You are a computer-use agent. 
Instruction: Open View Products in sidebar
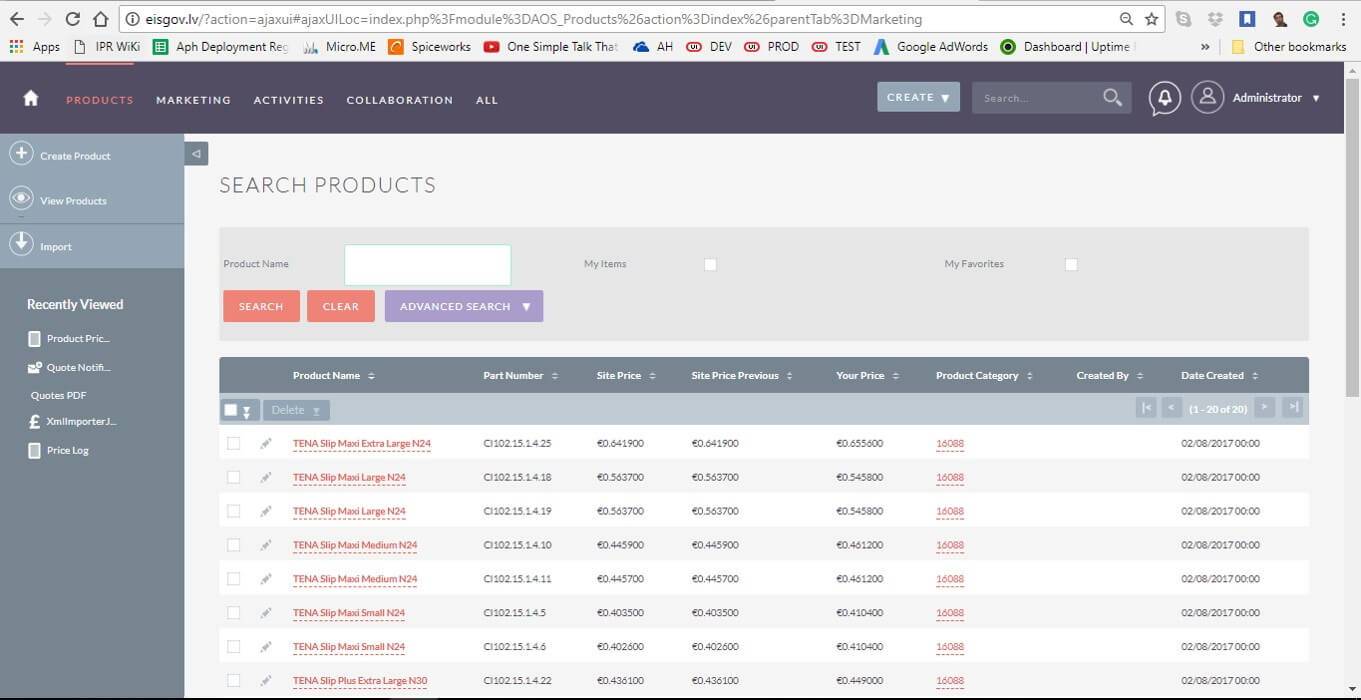click(73, 201)
